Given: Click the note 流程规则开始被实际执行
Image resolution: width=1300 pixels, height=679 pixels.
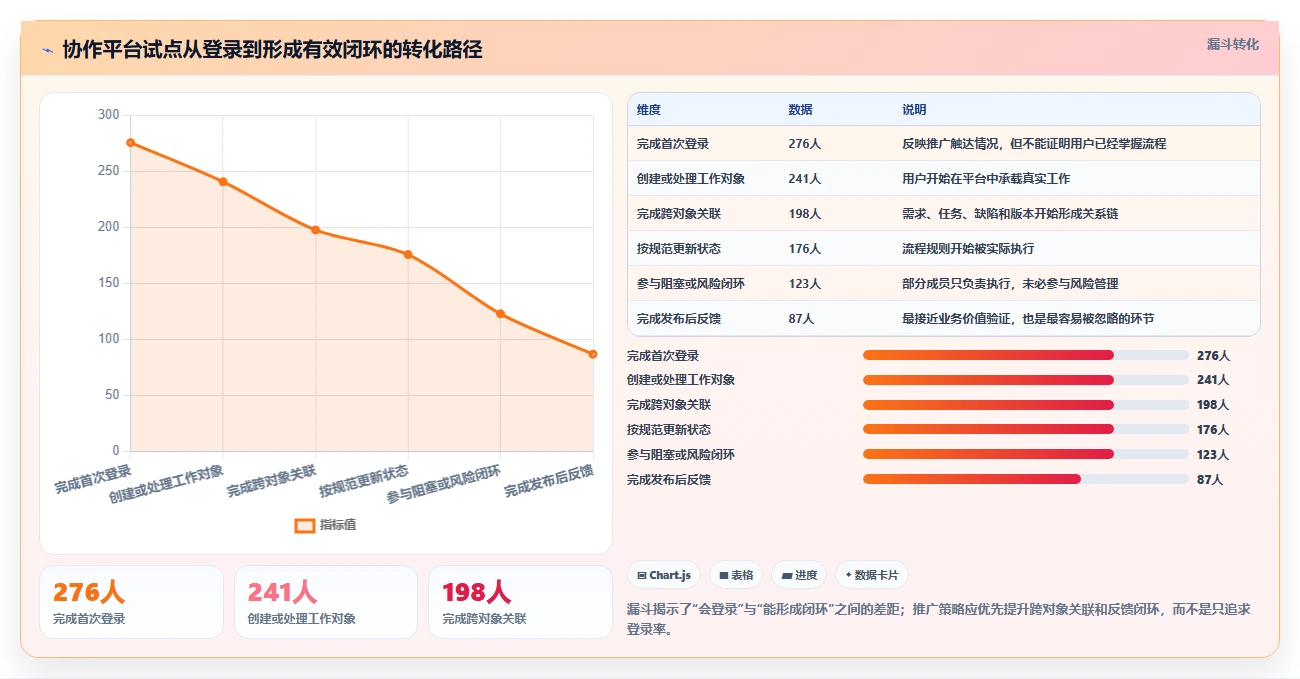Looking at the screenshot, I should [968, 249].
